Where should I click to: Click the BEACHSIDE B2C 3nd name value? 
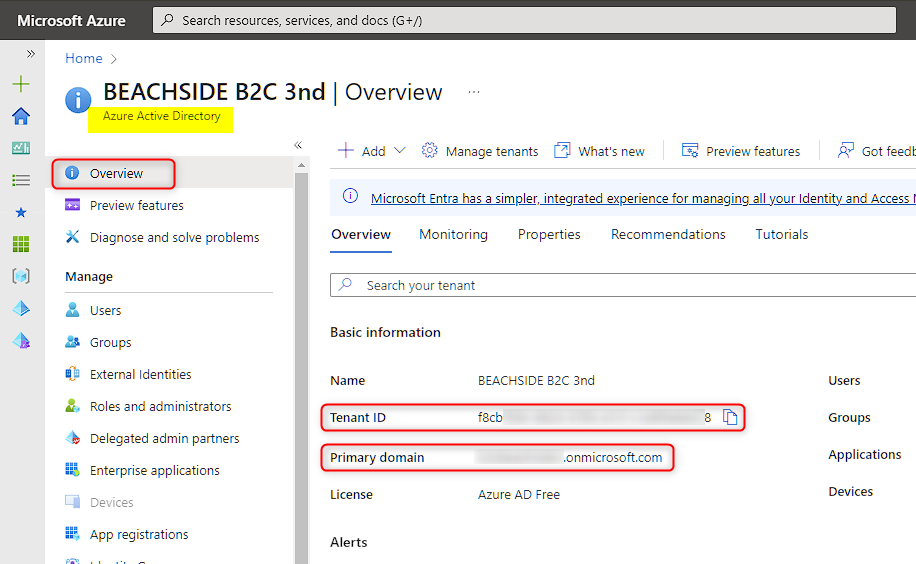pyautogui.click(x=536, y=380)
